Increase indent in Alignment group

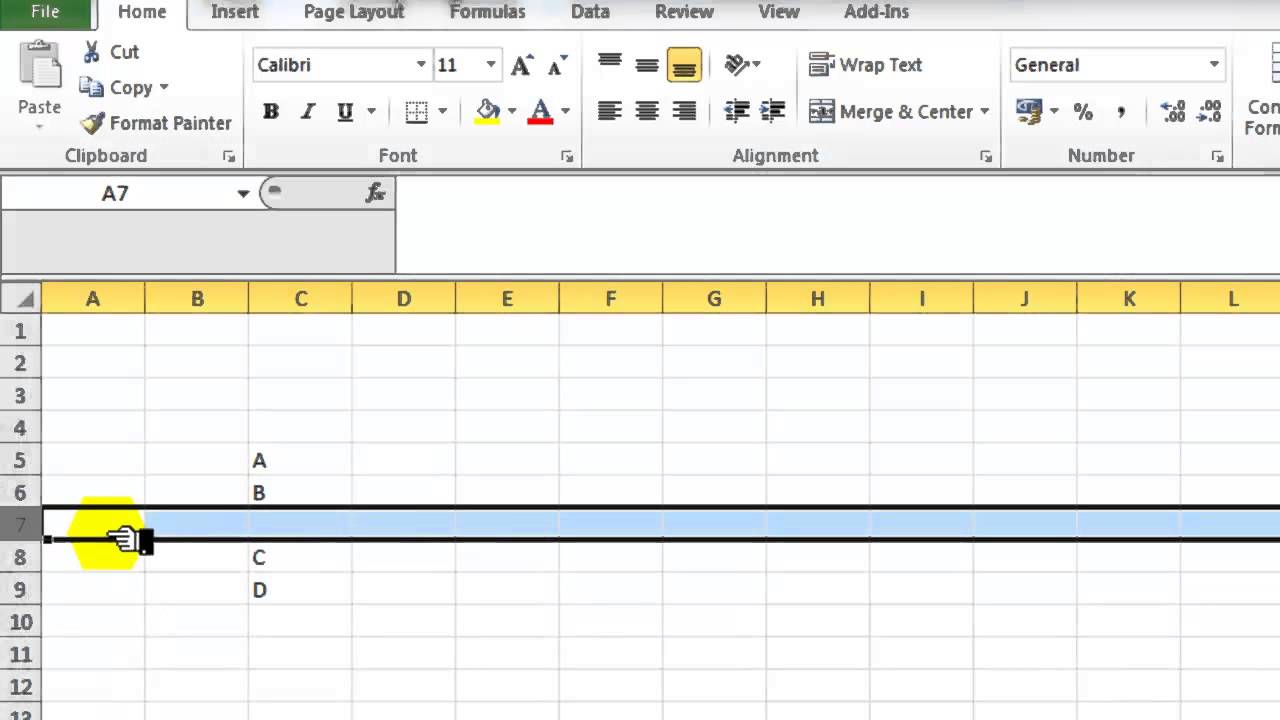point(772,111)
